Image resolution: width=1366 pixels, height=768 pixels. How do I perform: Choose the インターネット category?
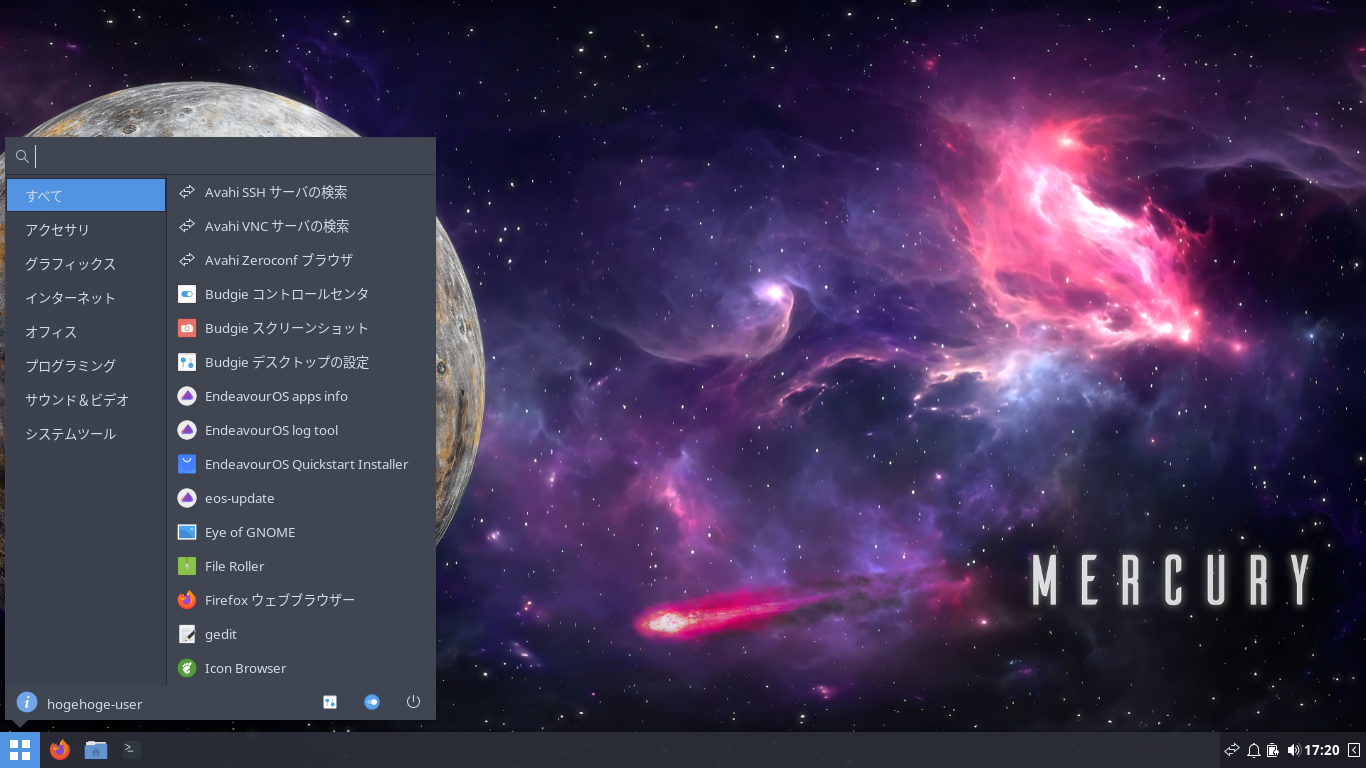click(x=86, y=298)
